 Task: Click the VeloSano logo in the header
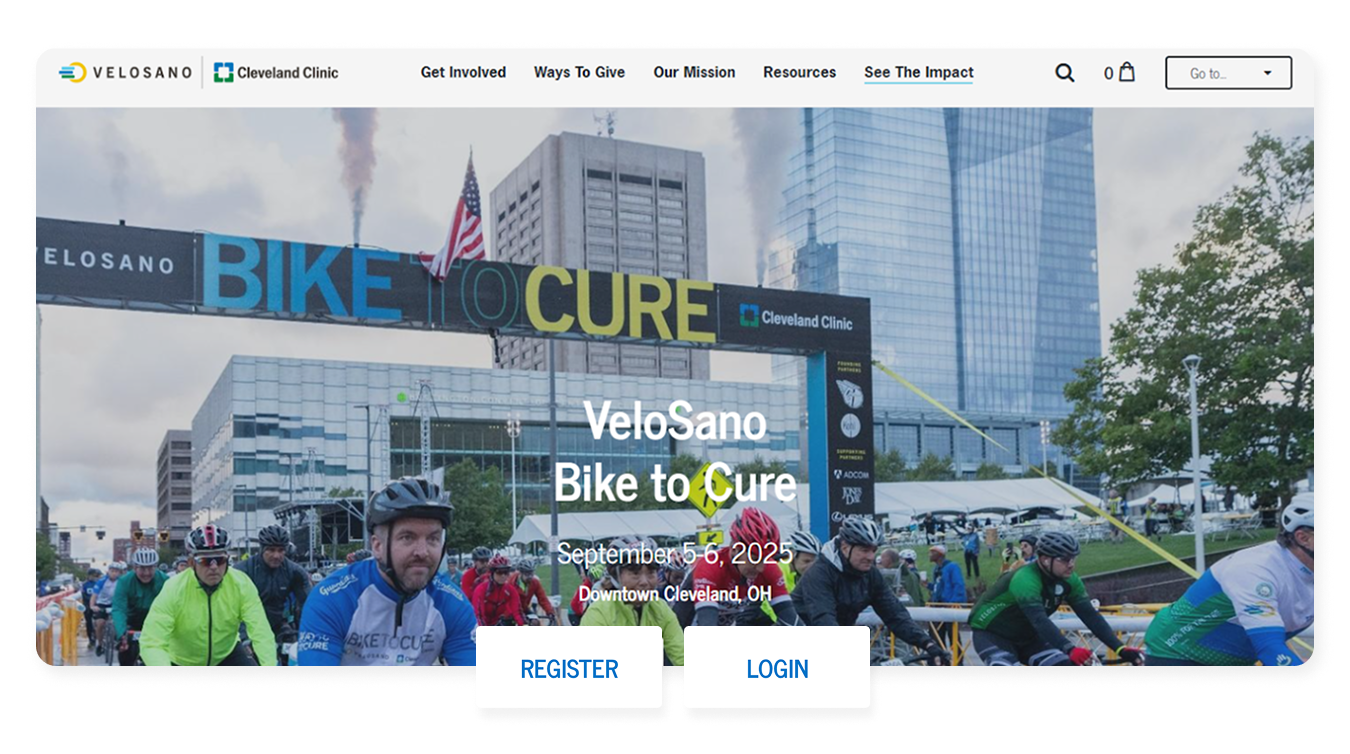(125, 72)
